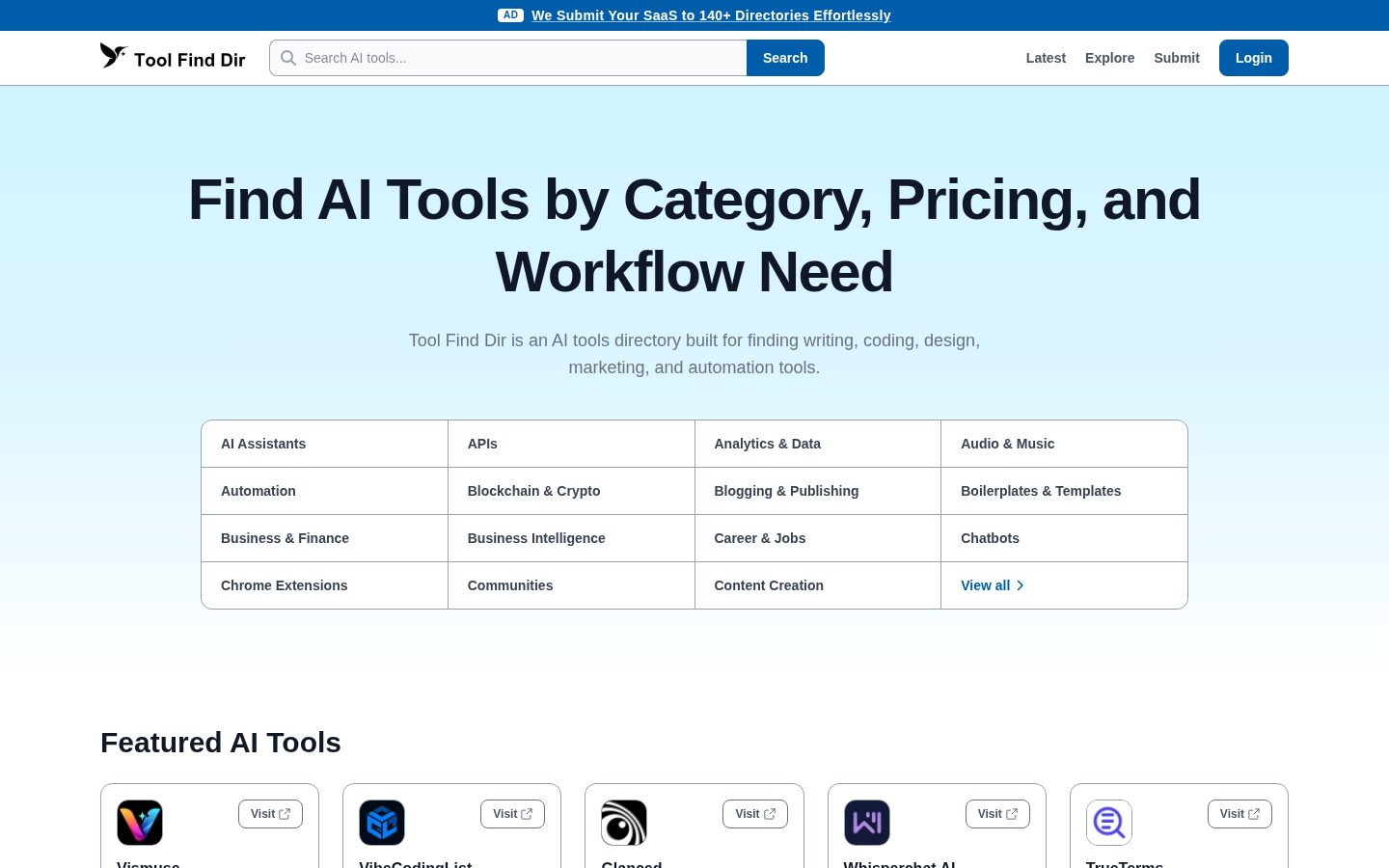The image size is (1389, 868).
Task: Click the Tool Find Dir bird logo
Action: (x=114, y=56)
